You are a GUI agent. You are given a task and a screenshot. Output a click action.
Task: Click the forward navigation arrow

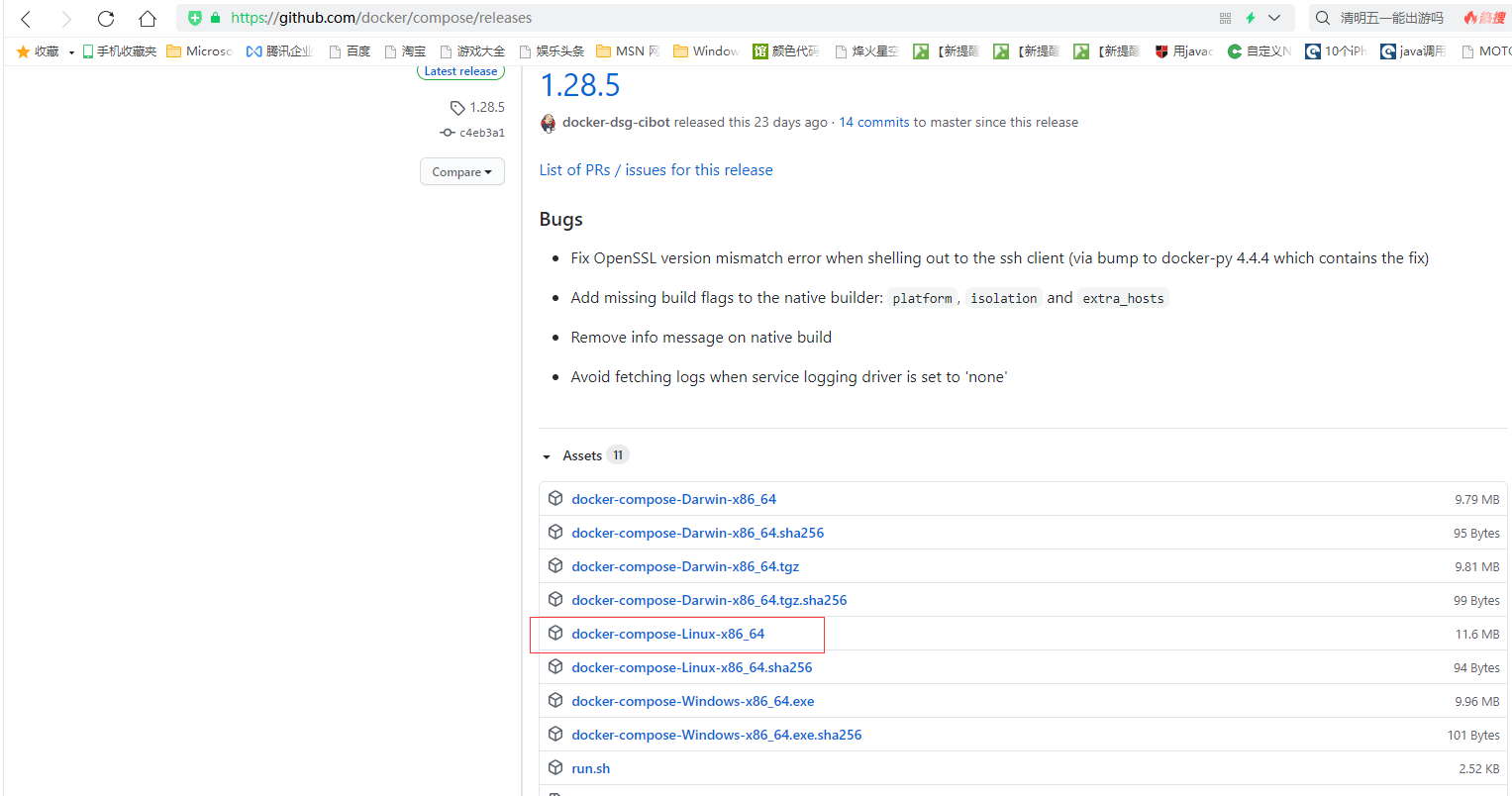(66, 18)
